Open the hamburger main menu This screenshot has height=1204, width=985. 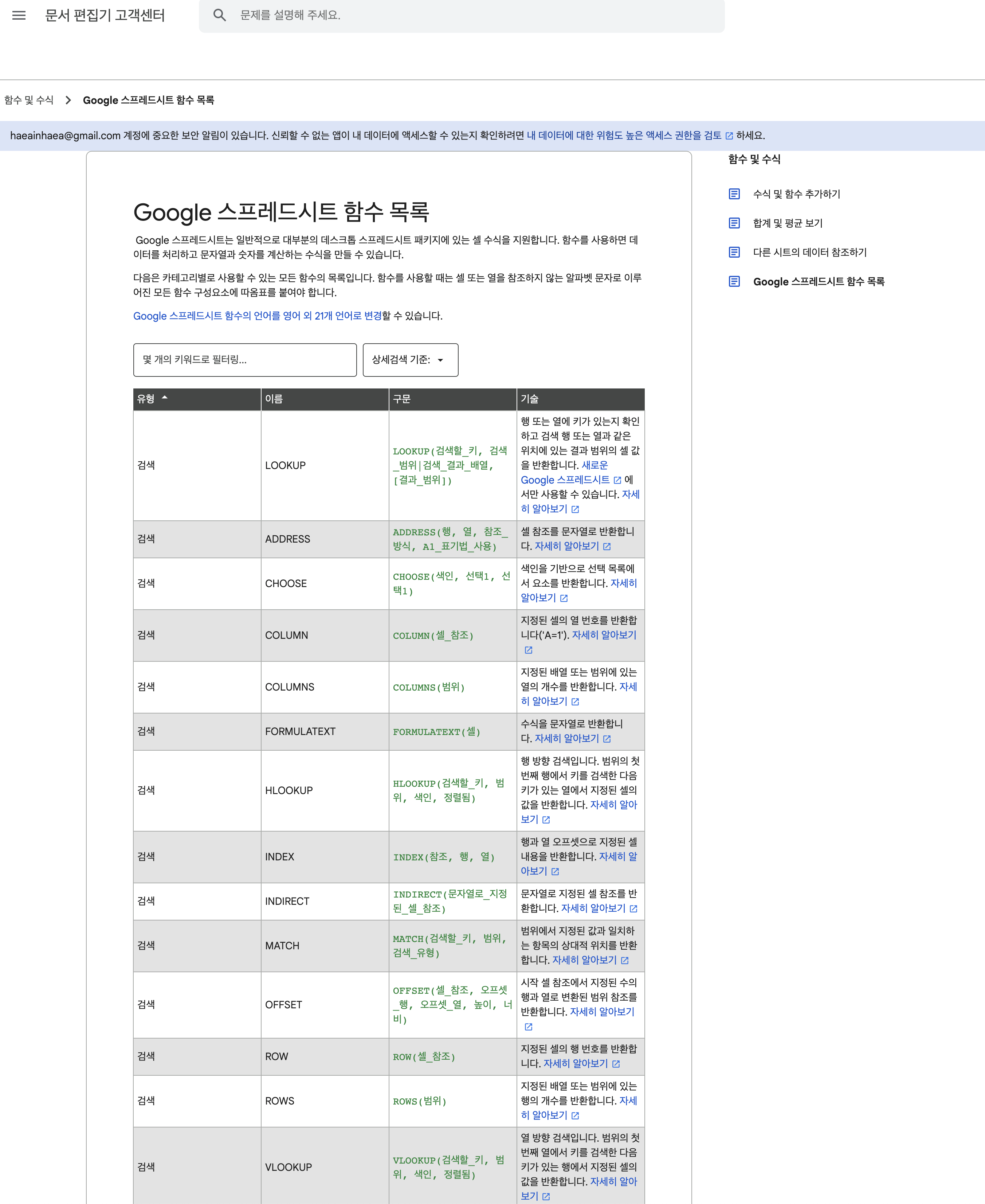coord(19,15)
